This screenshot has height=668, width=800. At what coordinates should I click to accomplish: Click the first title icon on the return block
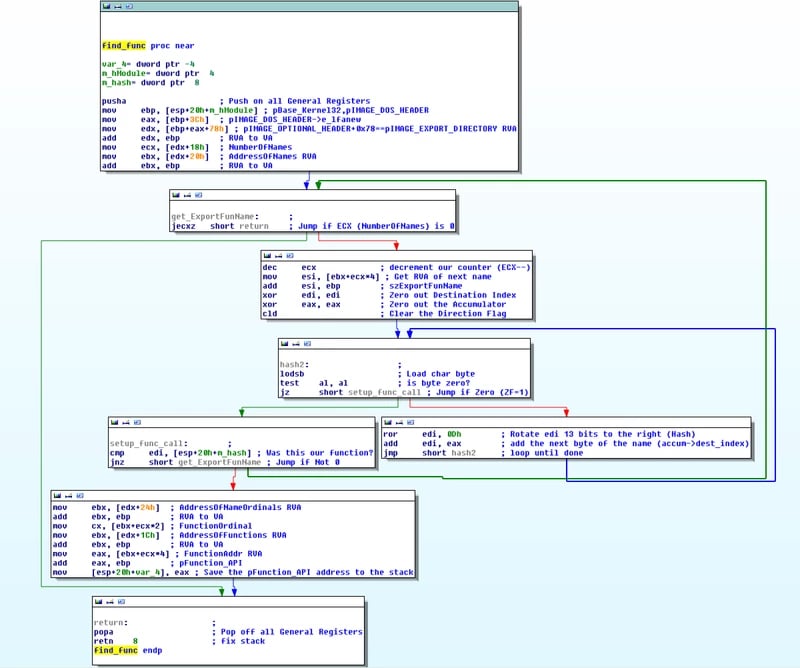point(98,601)
